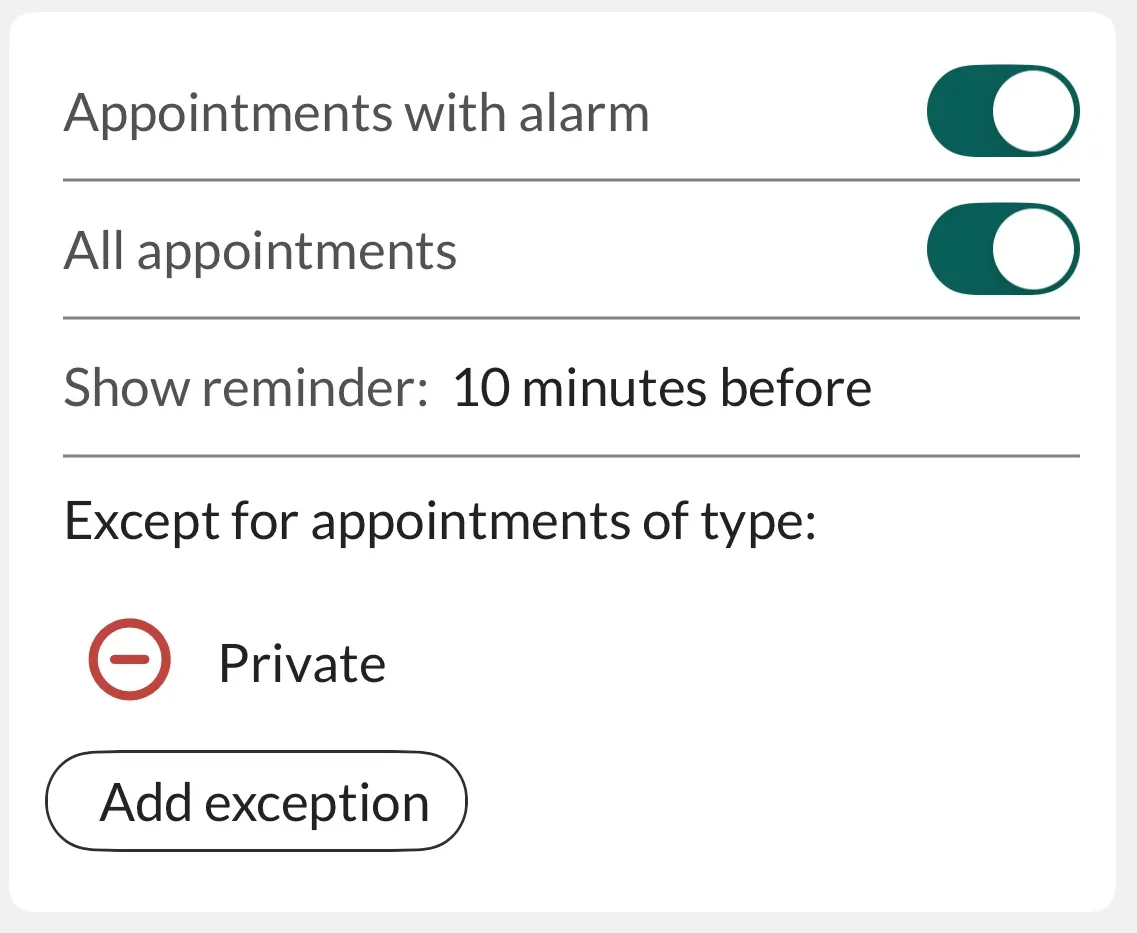1137x933 pixels.
Task: Open the 10 minutes before reminder picker
Action: coord(661,388)
